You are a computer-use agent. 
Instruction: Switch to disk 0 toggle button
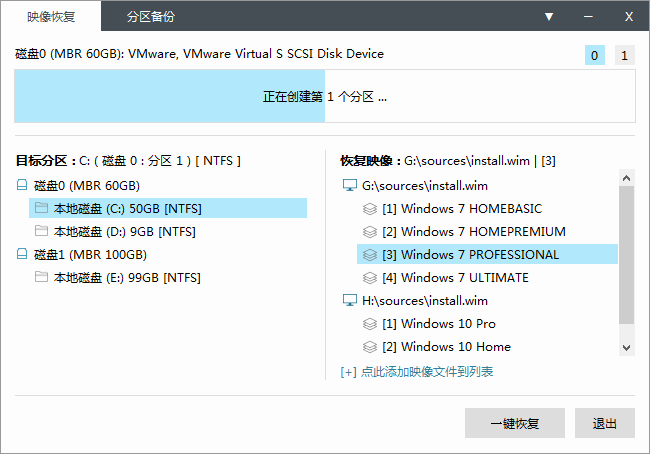(x=595, y=56)
